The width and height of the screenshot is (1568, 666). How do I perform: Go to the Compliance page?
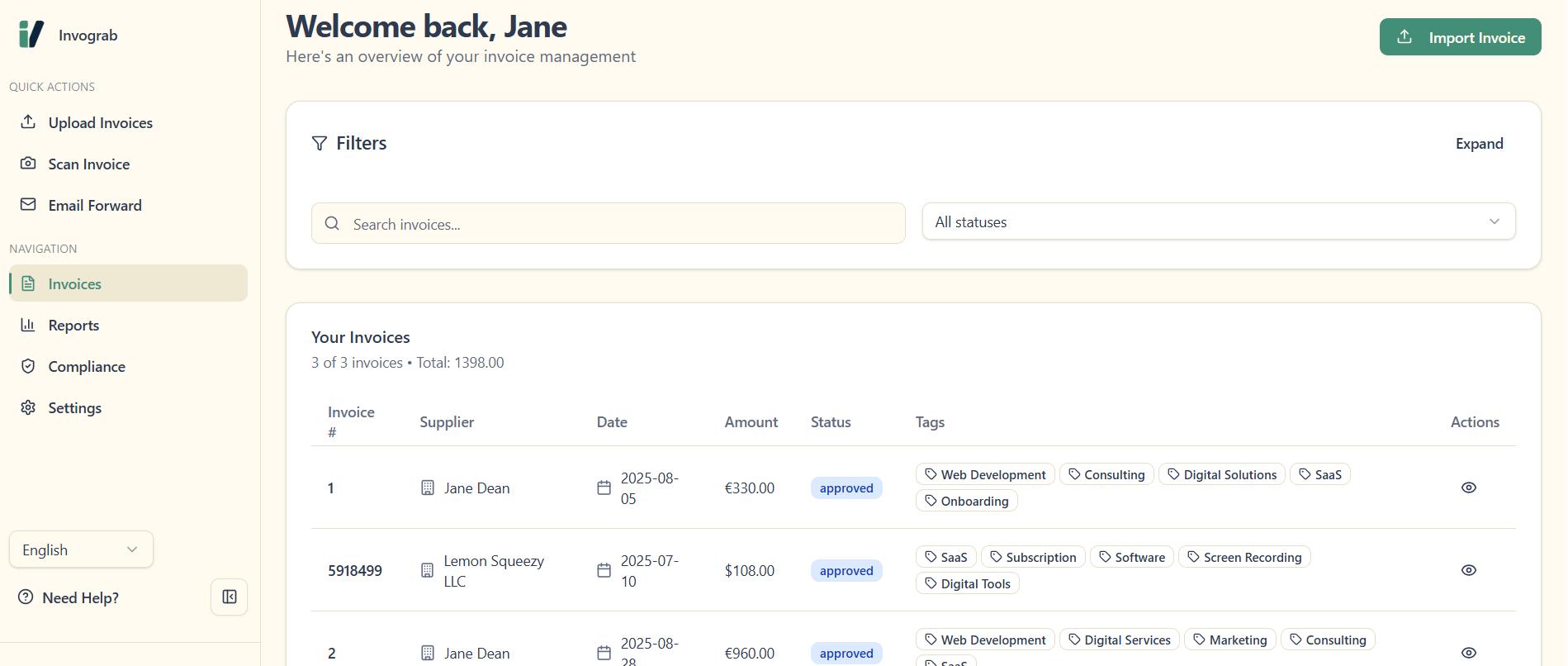pos(87,367)
